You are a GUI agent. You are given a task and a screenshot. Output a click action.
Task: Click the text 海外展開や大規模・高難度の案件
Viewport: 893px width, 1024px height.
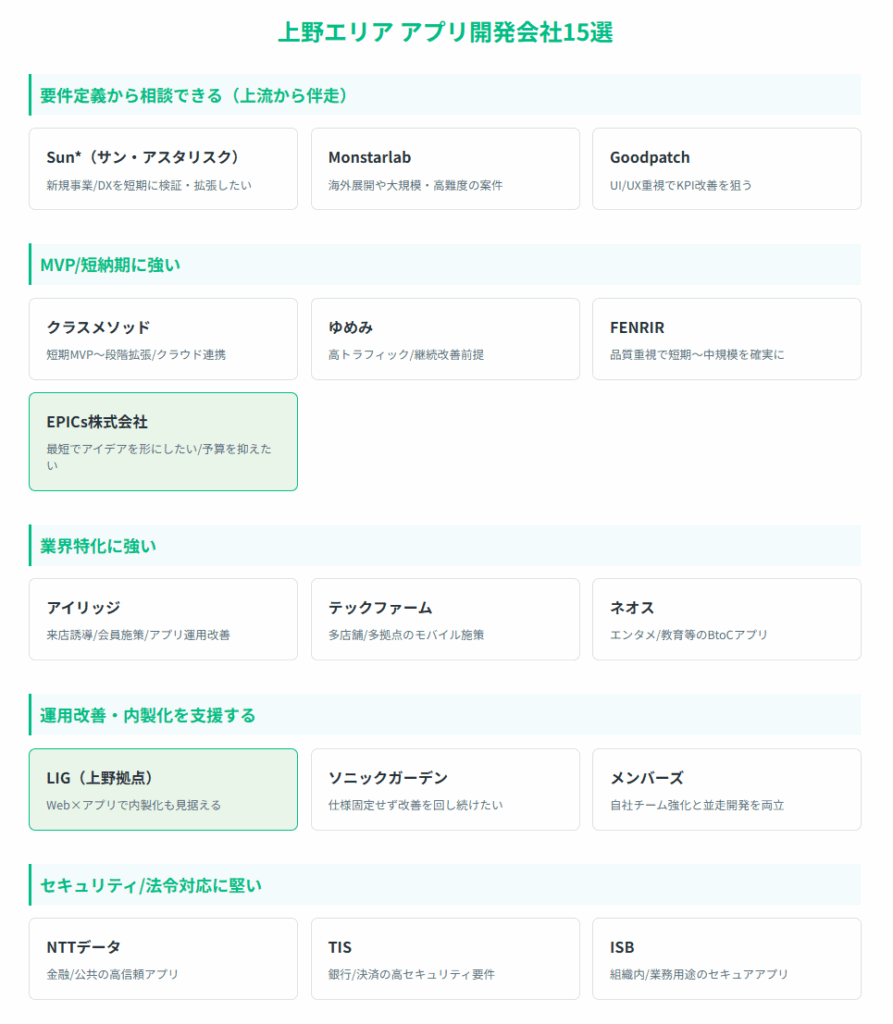(415, 185)
